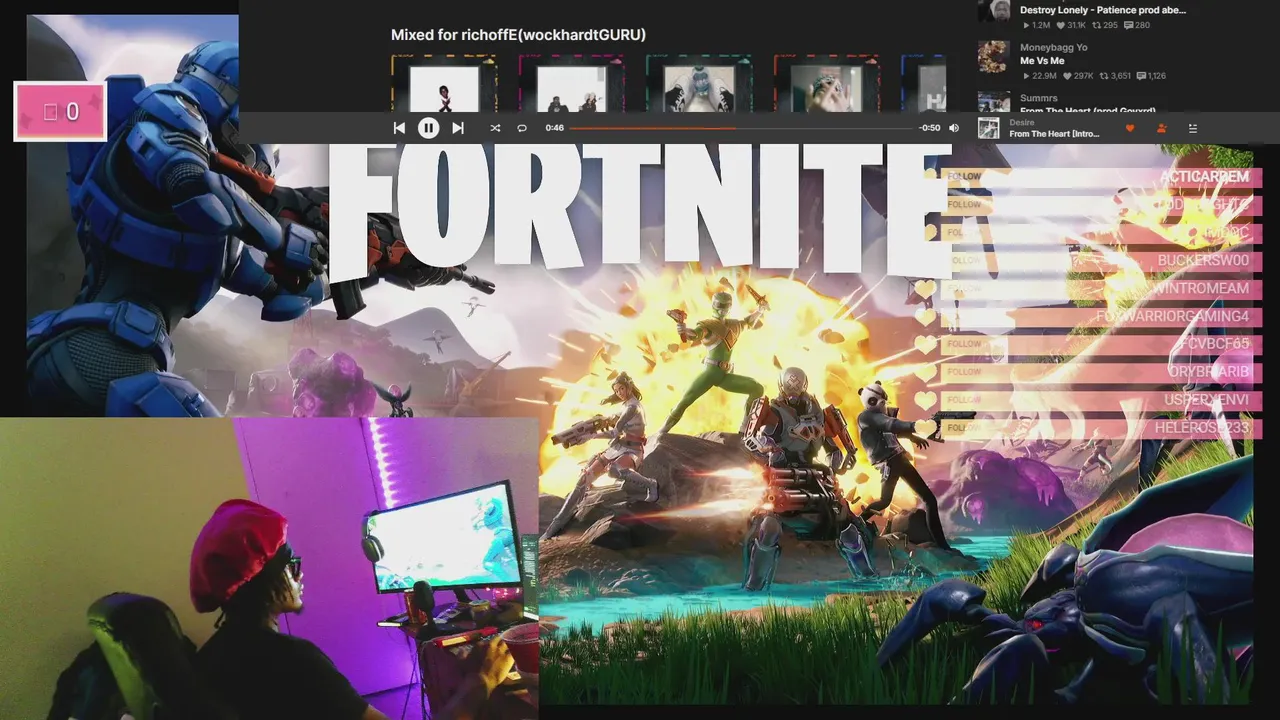Click FOLLOW label on ORYBRIARIB row
Screen dimensions: 1280x720
tap(964, 372)
